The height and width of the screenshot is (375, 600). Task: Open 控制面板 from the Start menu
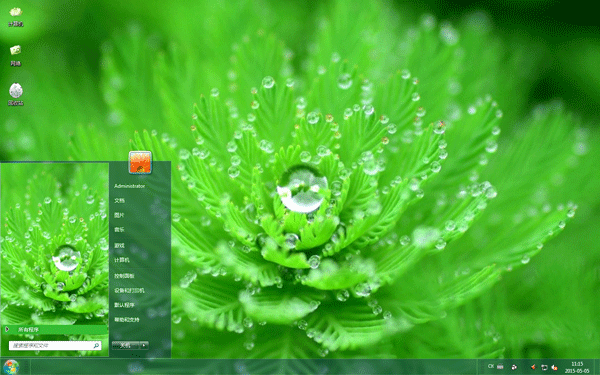click(124, 276)
